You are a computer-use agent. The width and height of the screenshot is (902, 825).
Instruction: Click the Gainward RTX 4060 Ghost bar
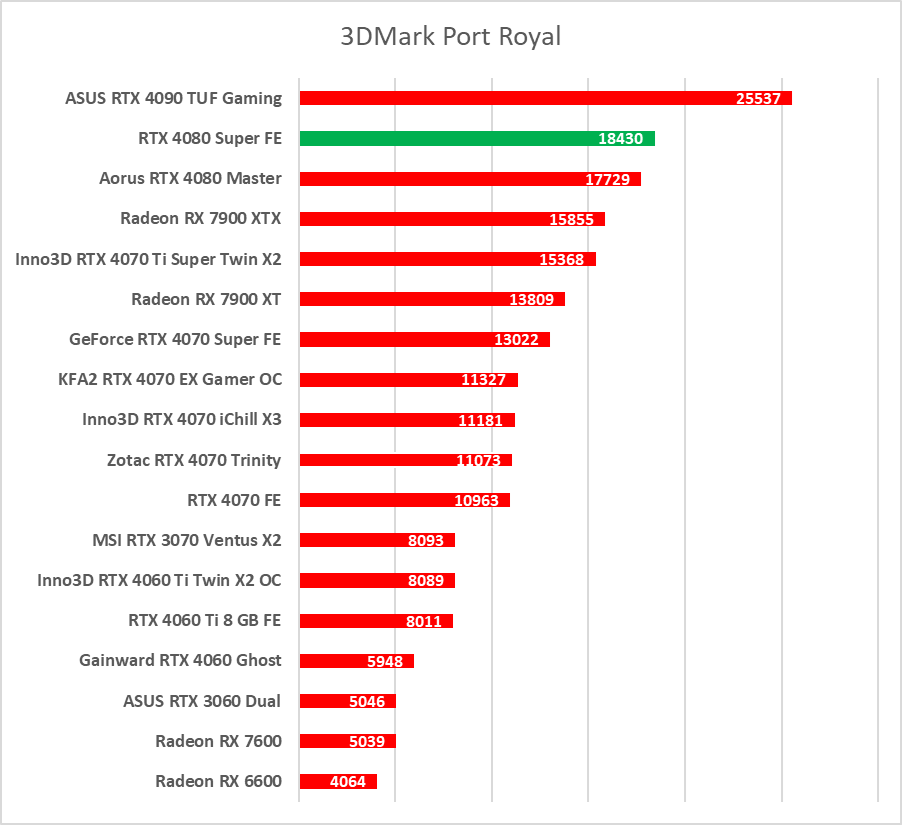330,661
